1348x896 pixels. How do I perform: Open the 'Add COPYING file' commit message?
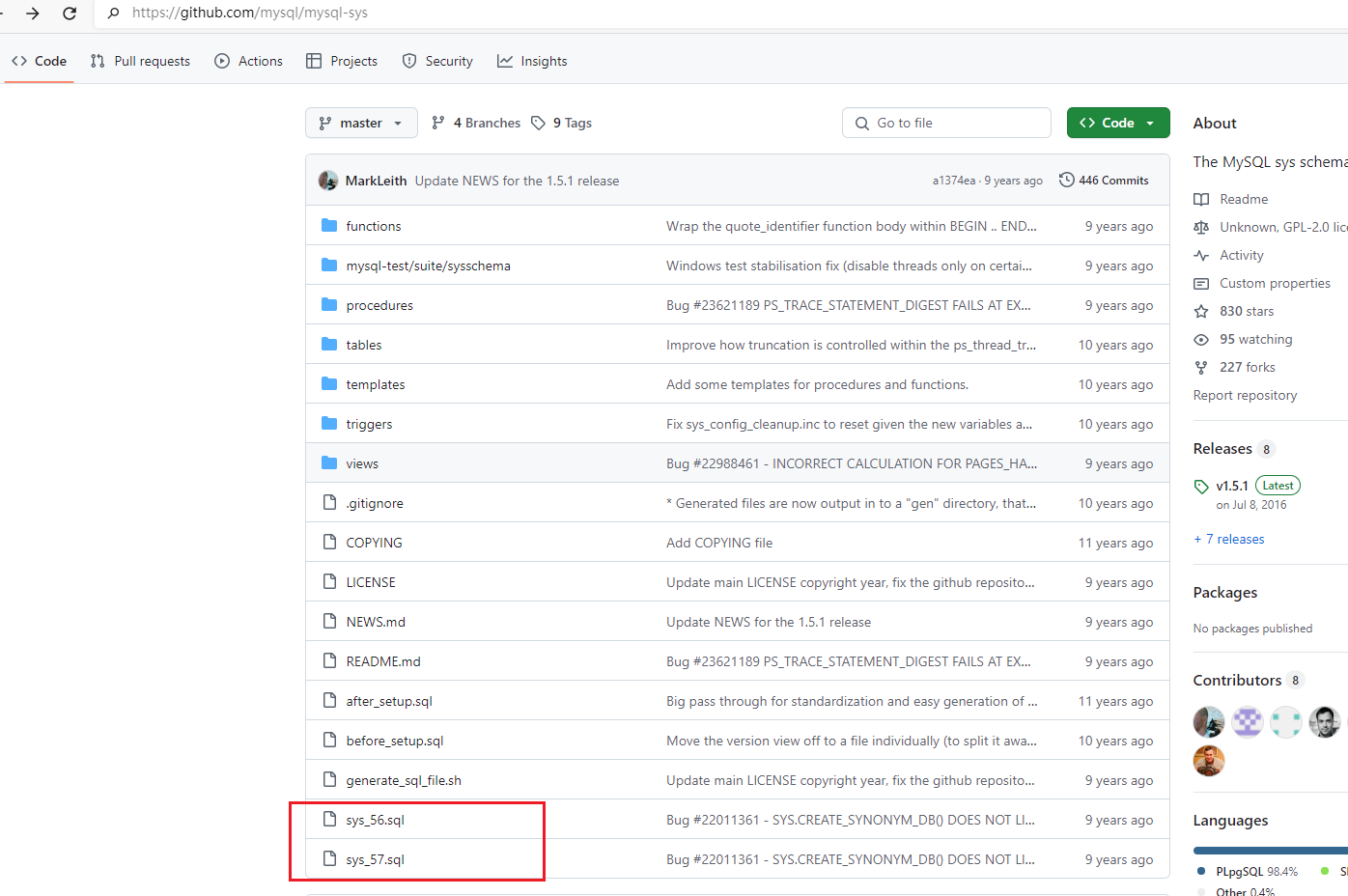click(x=719, y=543)
